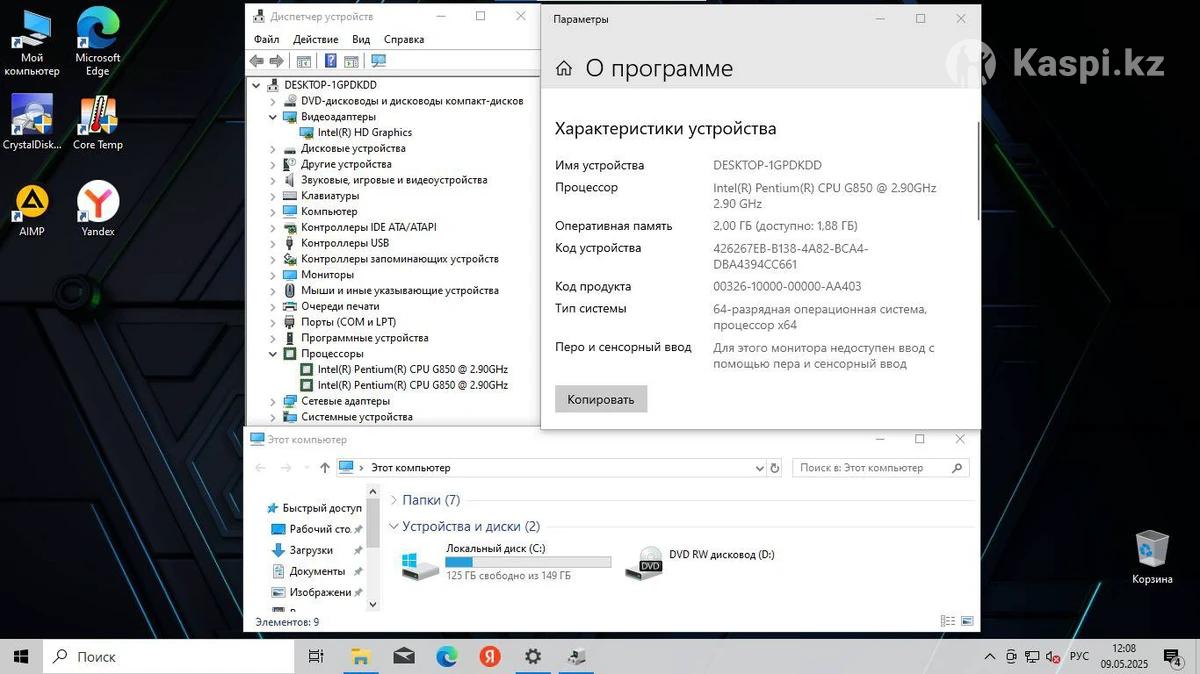Open the notification center with 4 notifications

click(1172, 657)
